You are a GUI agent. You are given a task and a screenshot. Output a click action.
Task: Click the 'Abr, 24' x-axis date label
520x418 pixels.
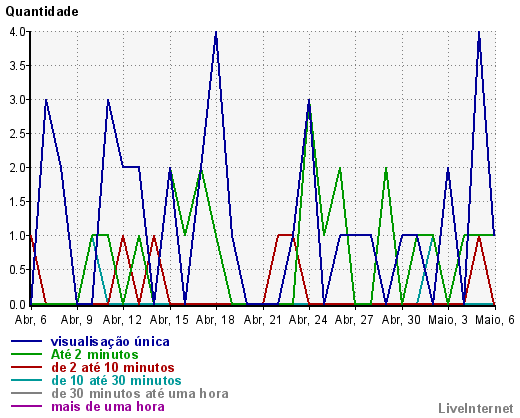pyautogui.click(x=308, y=320)
